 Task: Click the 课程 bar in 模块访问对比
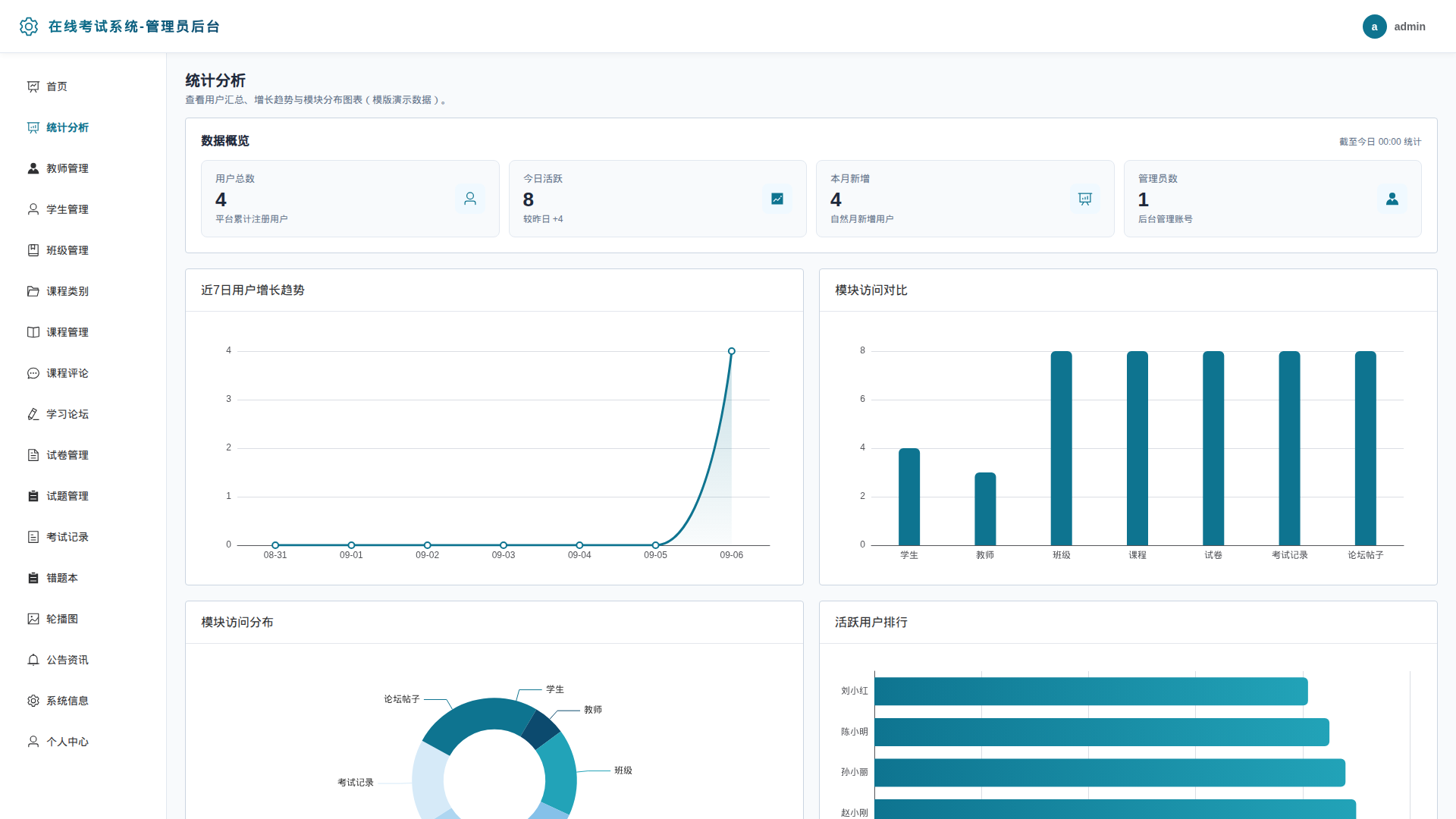pos(1137,448)
